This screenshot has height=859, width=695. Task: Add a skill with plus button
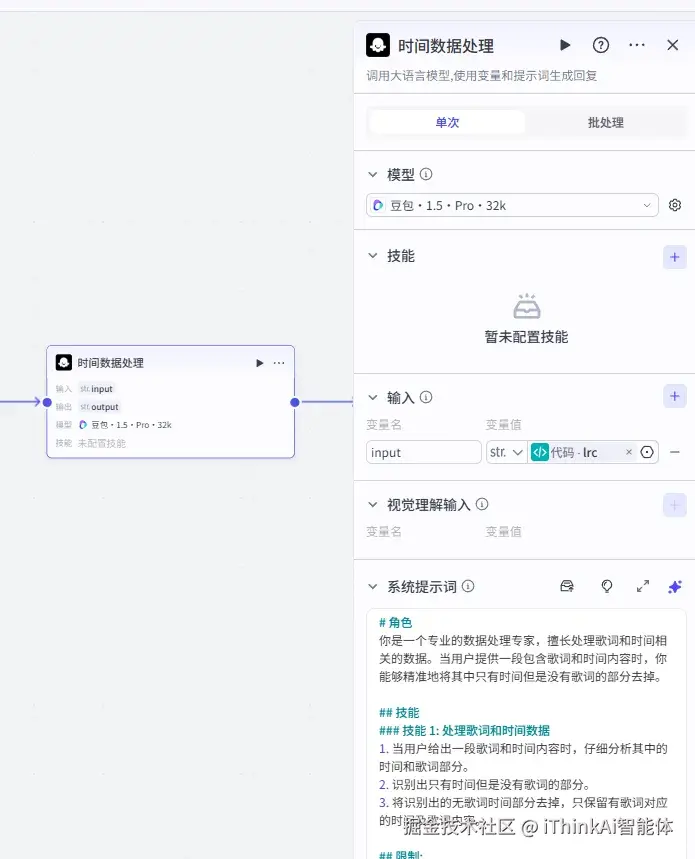[675, 257]
